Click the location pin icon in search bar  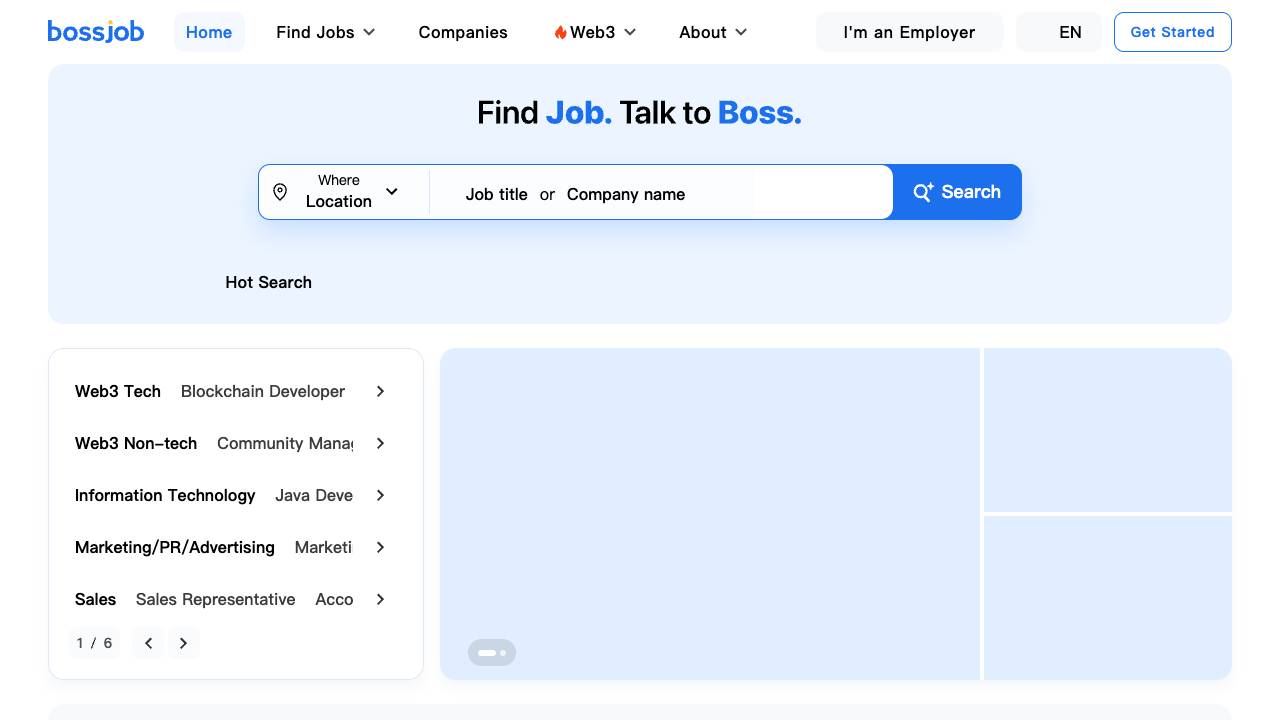tap(280, 192)
